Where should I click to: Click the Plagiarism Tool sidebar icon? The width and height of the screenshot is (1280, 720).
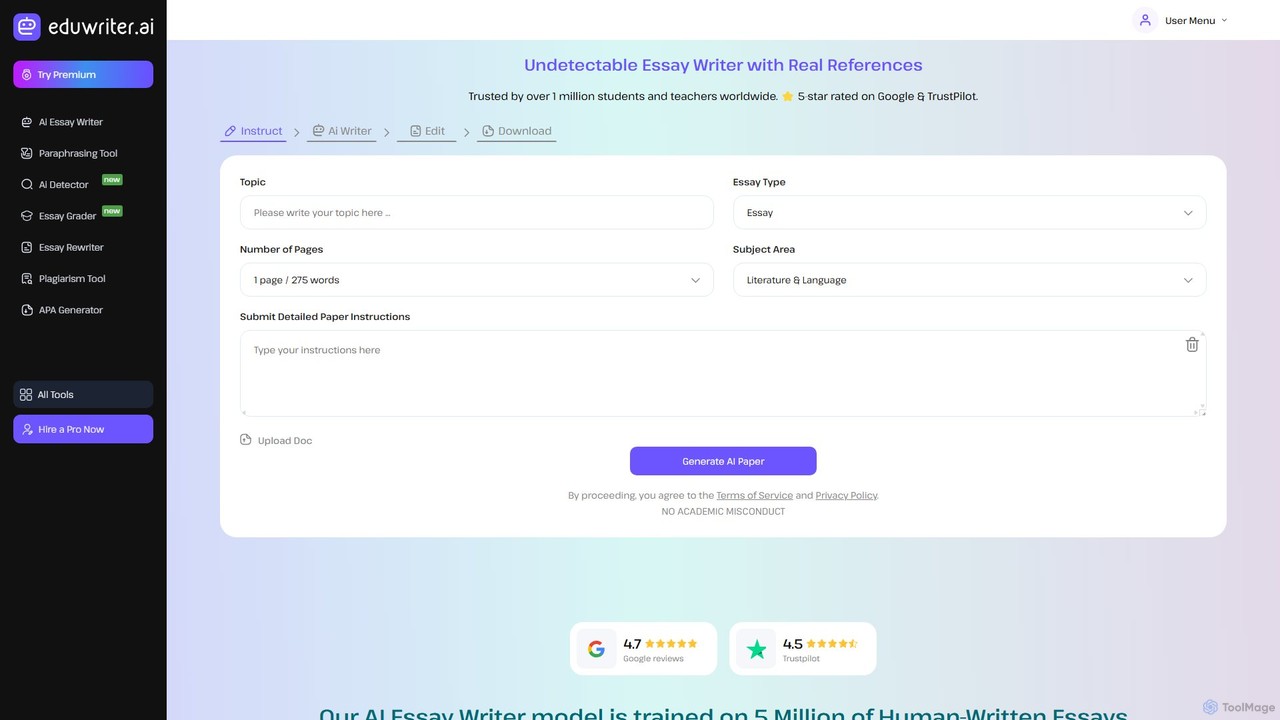[28, 279]
